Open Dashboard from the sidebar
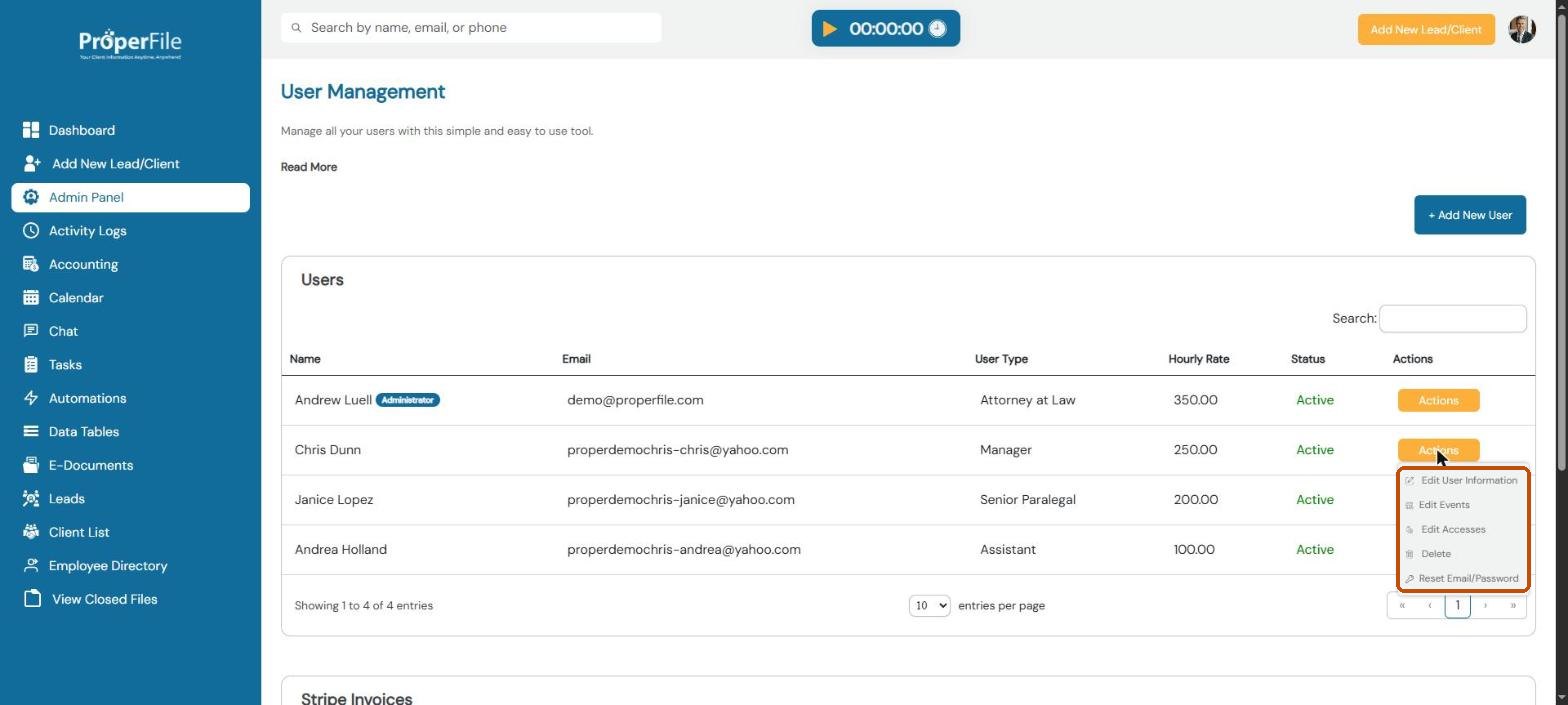This screenshot has width=1568, height=705. [81, 130]
